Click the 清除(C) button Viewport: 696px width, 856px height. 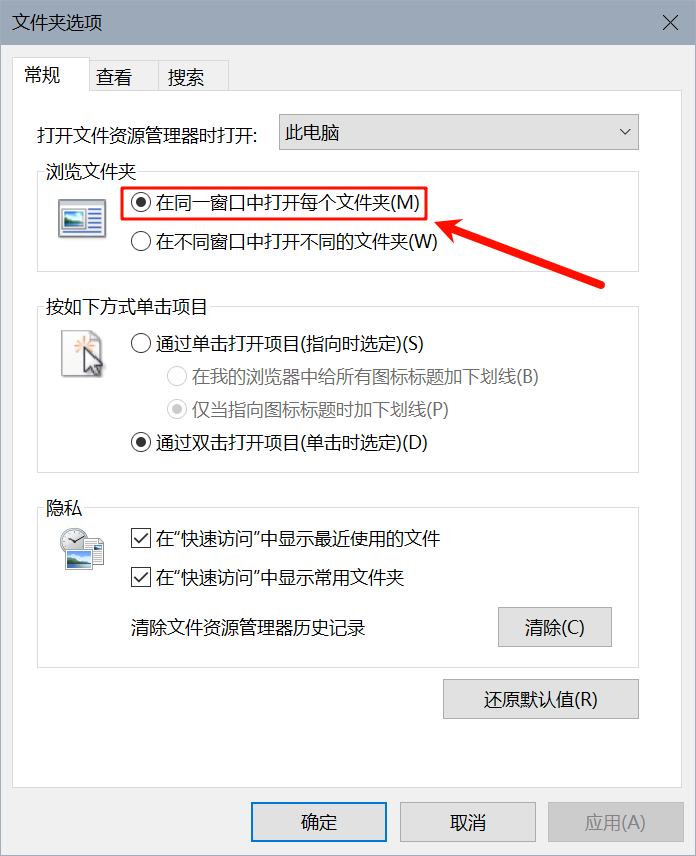pyautogui.click(x=555, y=627)
